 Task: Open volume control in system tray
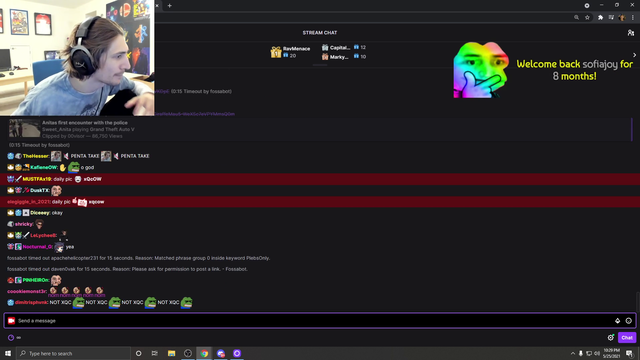click(597, 353)
